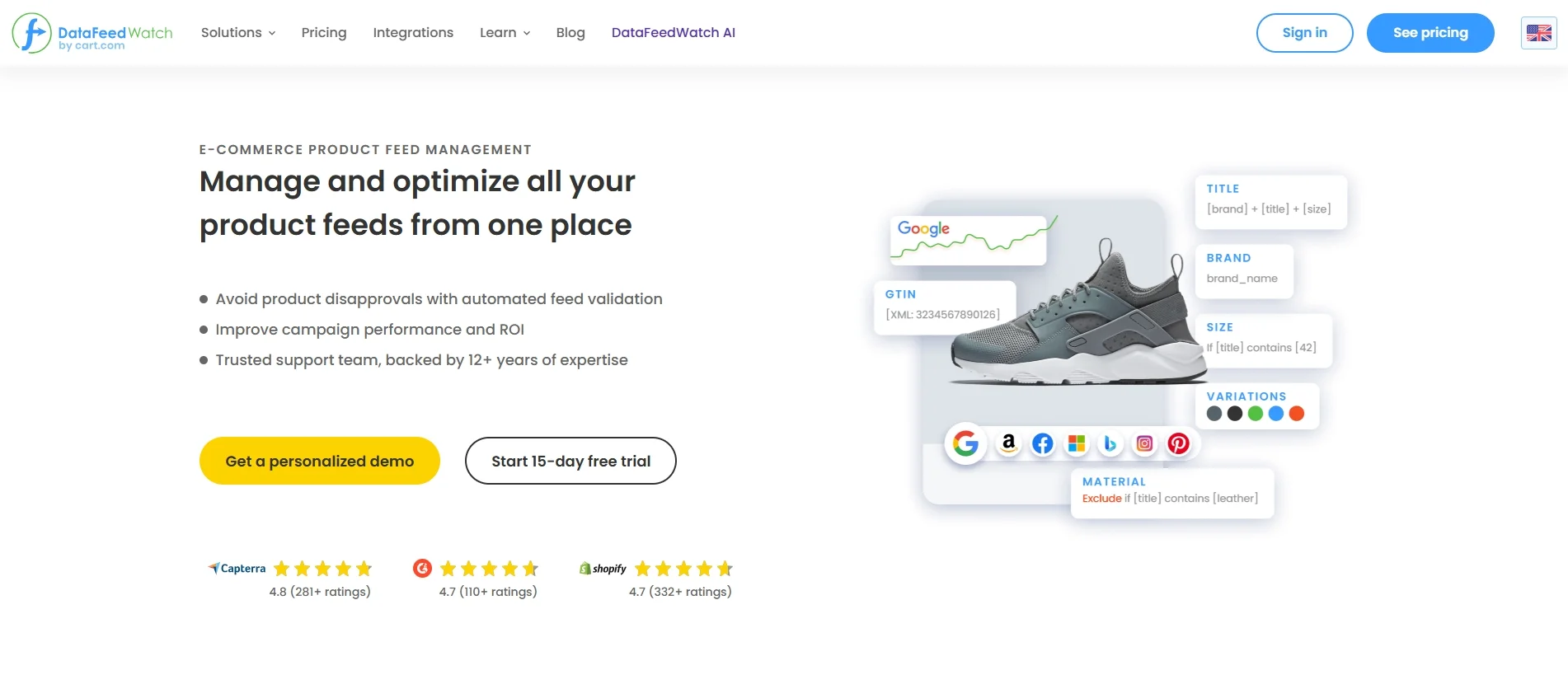The width and height of the screenshot is (1568, 675).
Task: Click the TITLE attribute card
Action: pyautogui.click(x=1270, y=202)
